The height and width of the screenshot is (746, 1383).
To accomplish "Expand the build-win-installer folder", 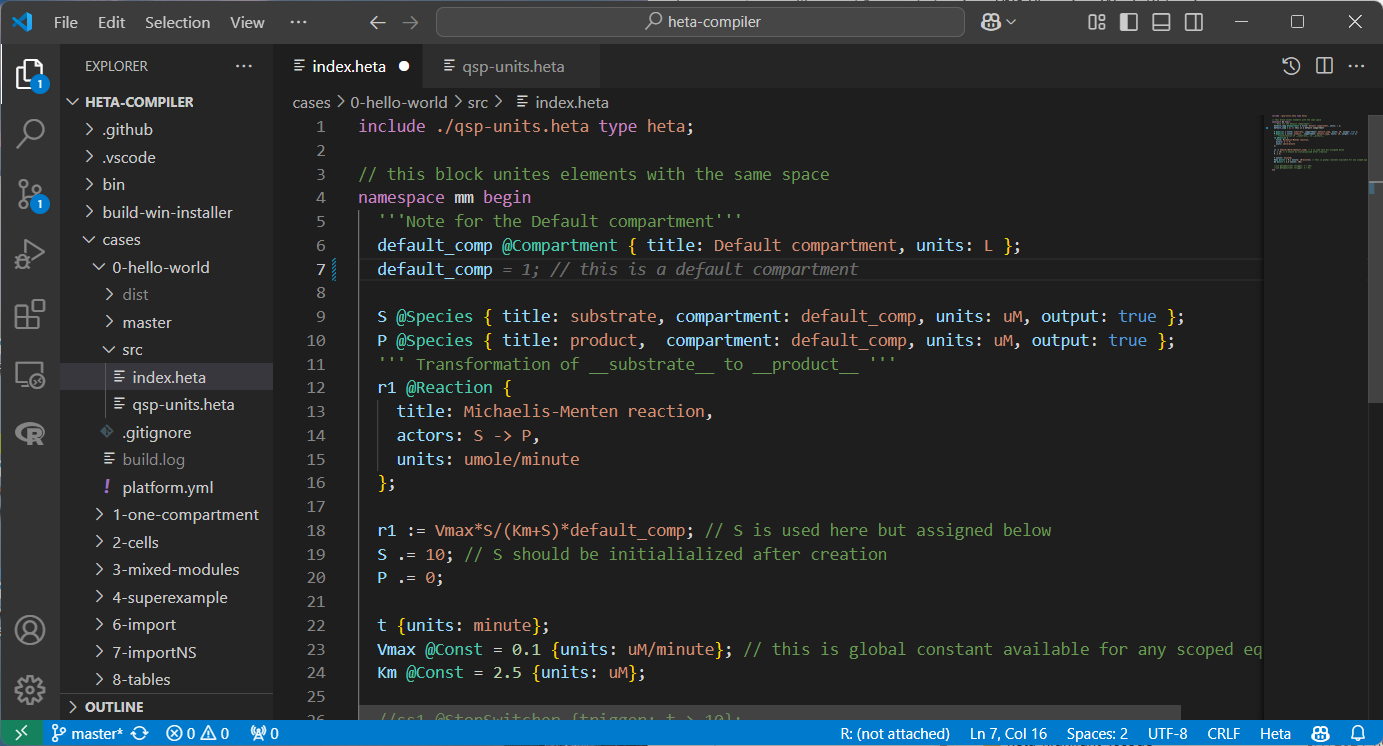I will [166, 212].
